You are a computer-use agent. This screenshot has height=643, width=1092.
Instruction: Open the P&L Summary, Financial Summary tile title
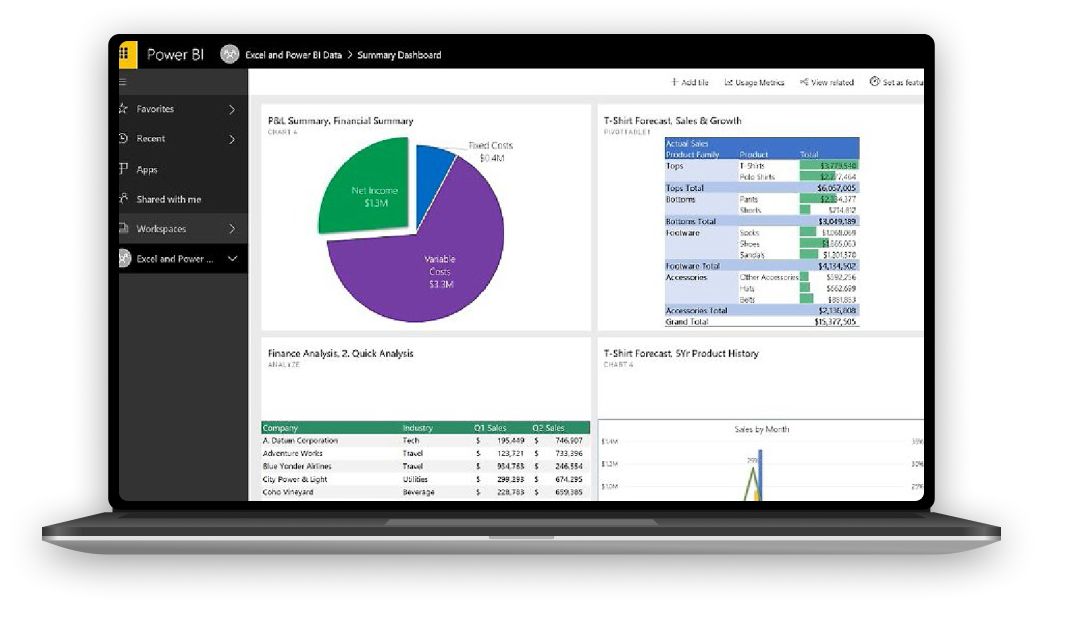click(341, 121)
